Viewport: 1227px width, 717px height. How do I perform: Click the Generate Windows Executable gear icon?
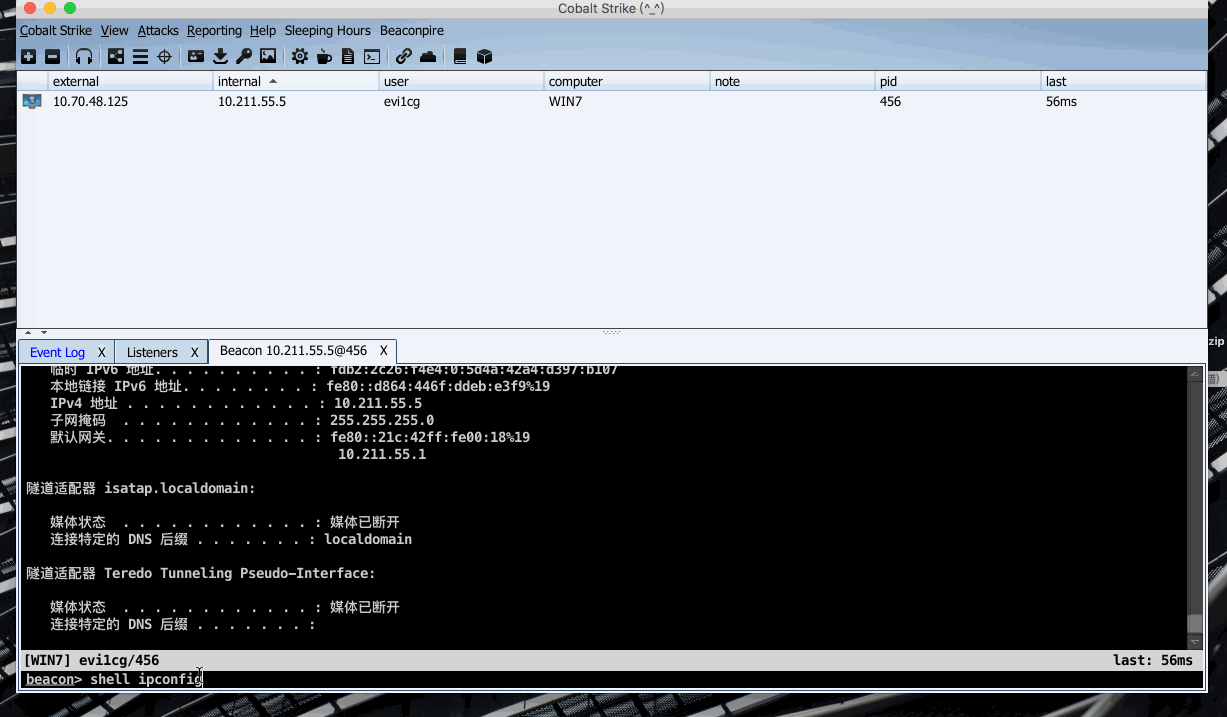(x=299, y=57)
